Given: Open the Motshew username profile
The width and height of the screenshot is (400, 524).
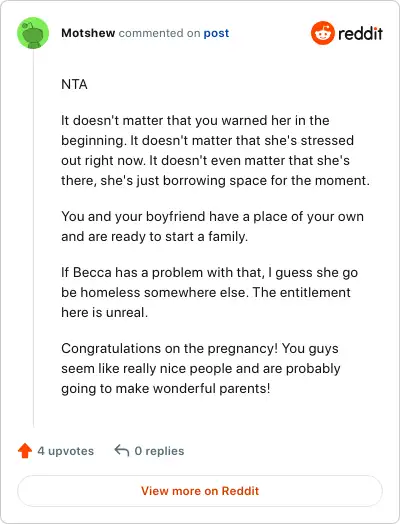Looking at the screenshot, I should tap(88, 33).
